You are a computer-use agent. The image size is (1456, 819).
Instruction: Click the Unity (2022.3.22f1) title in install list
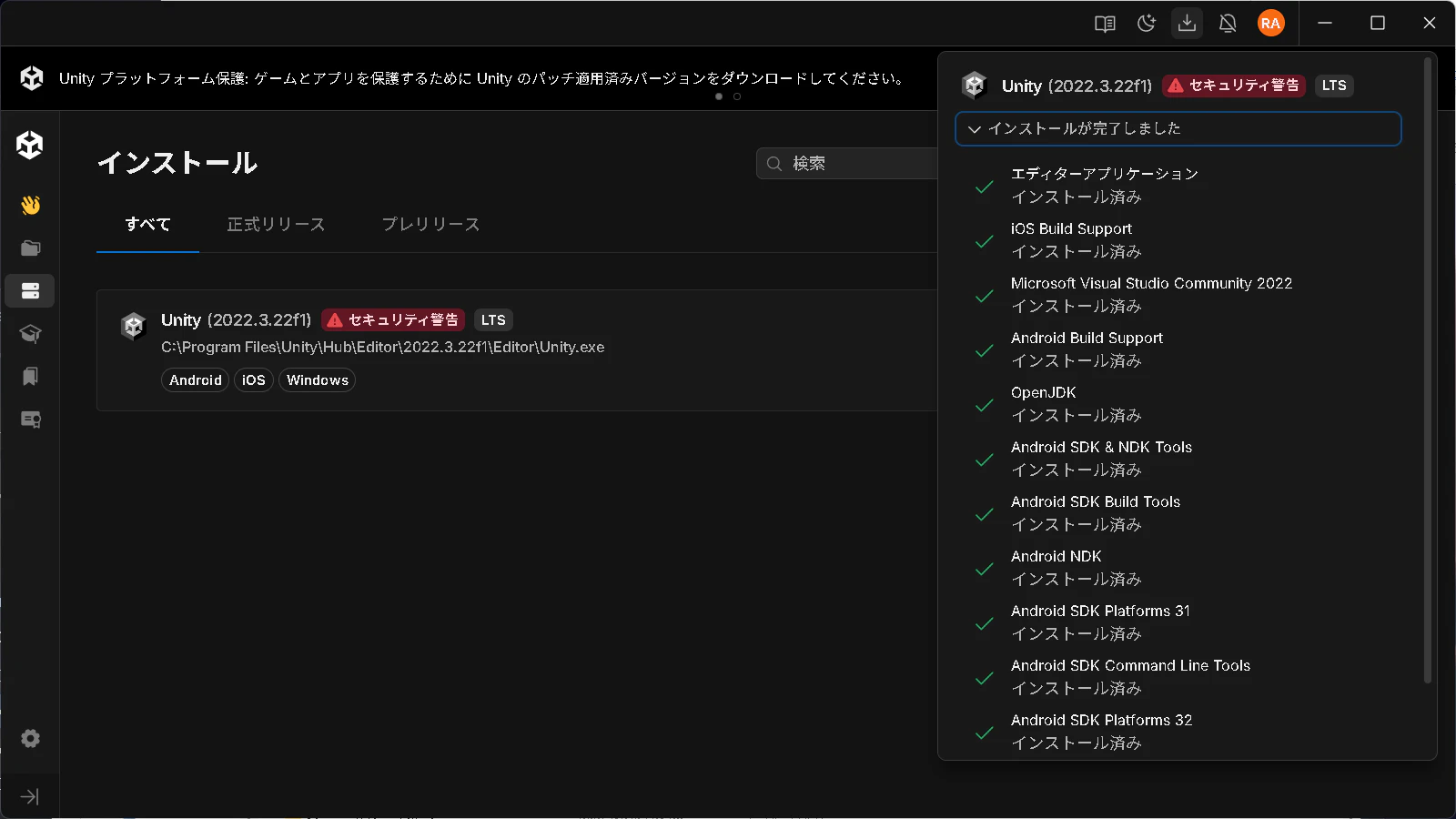236,320
